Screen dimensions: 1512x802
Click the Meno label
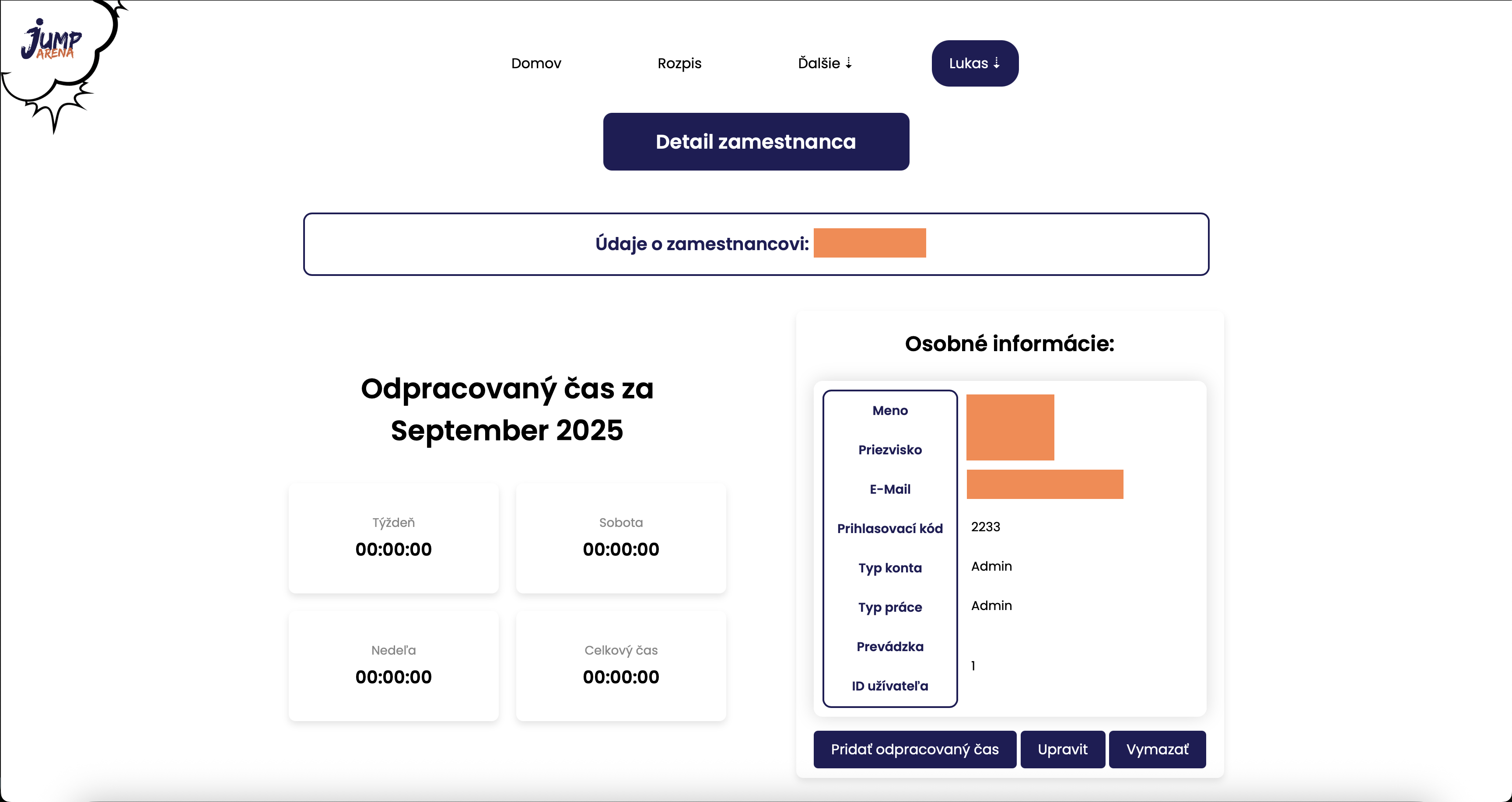tap(890, 411)
